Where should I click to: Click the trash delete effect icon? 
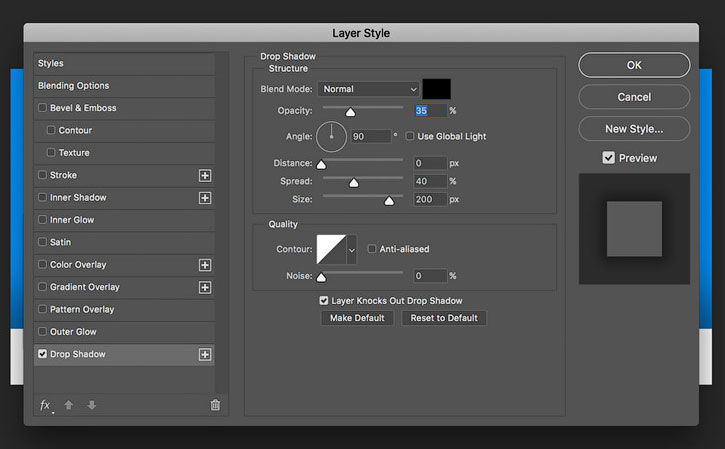tap(215, 405)
